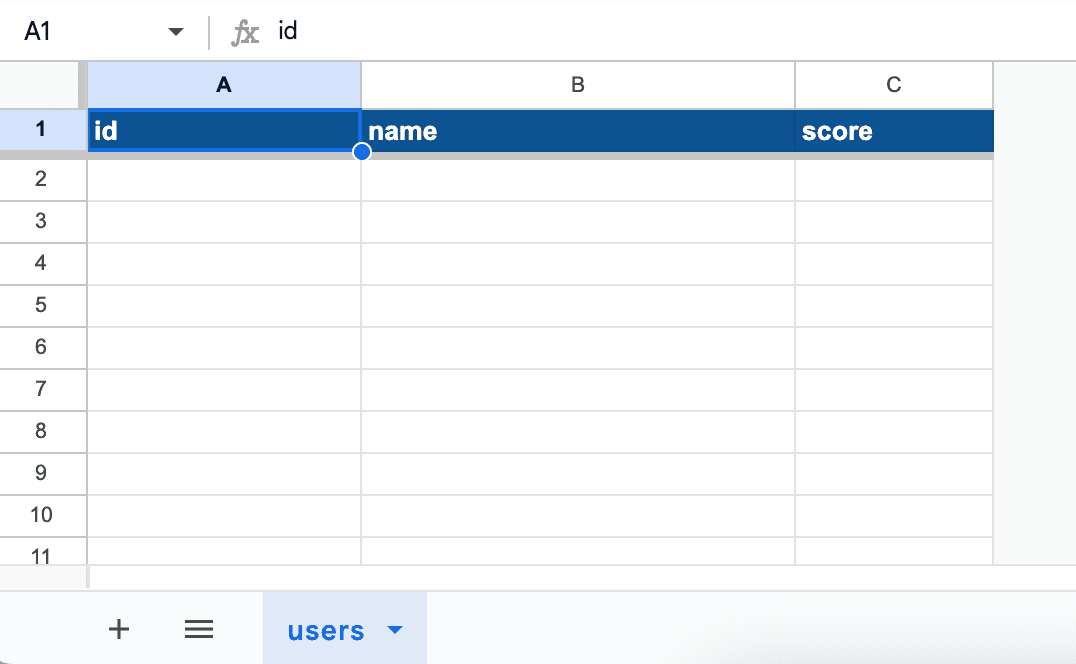This screenshot has height=664, width=1076.
Task: Click the blue fill handle on cell A1
Action: [x=362, y=152]
